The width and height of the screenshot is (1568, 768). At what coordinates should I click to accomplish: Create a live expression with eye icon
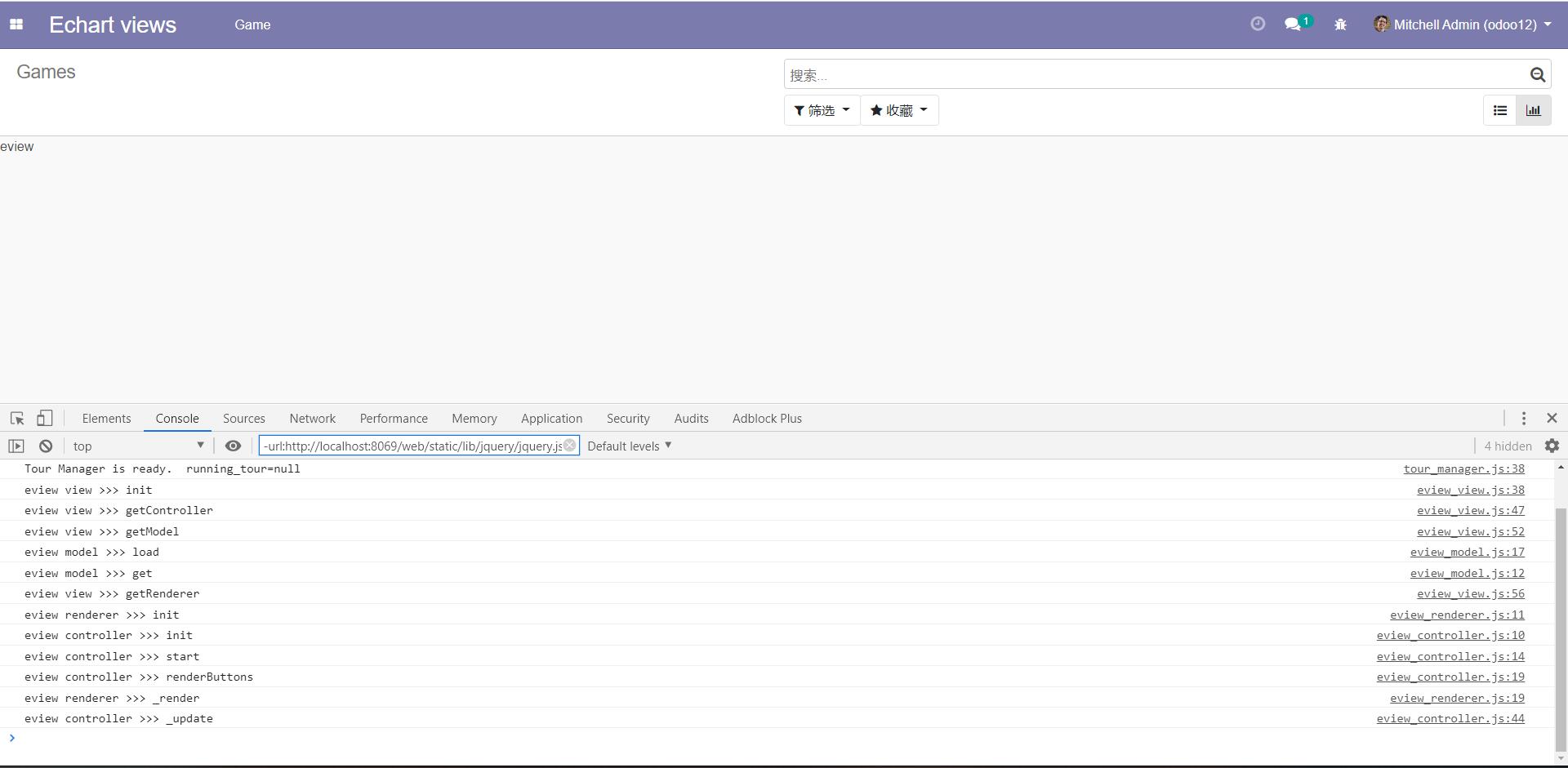point(233,446)
